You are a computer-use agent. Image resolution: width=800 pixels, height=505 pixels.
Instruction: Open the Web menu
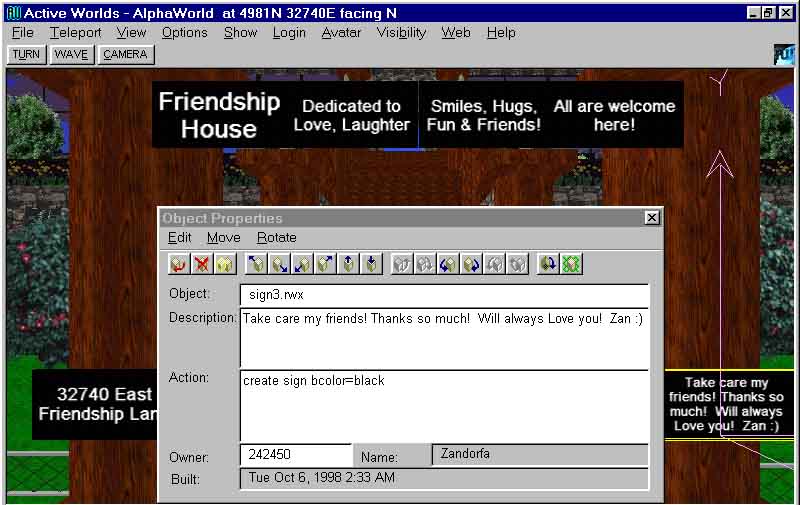(456, 33)
